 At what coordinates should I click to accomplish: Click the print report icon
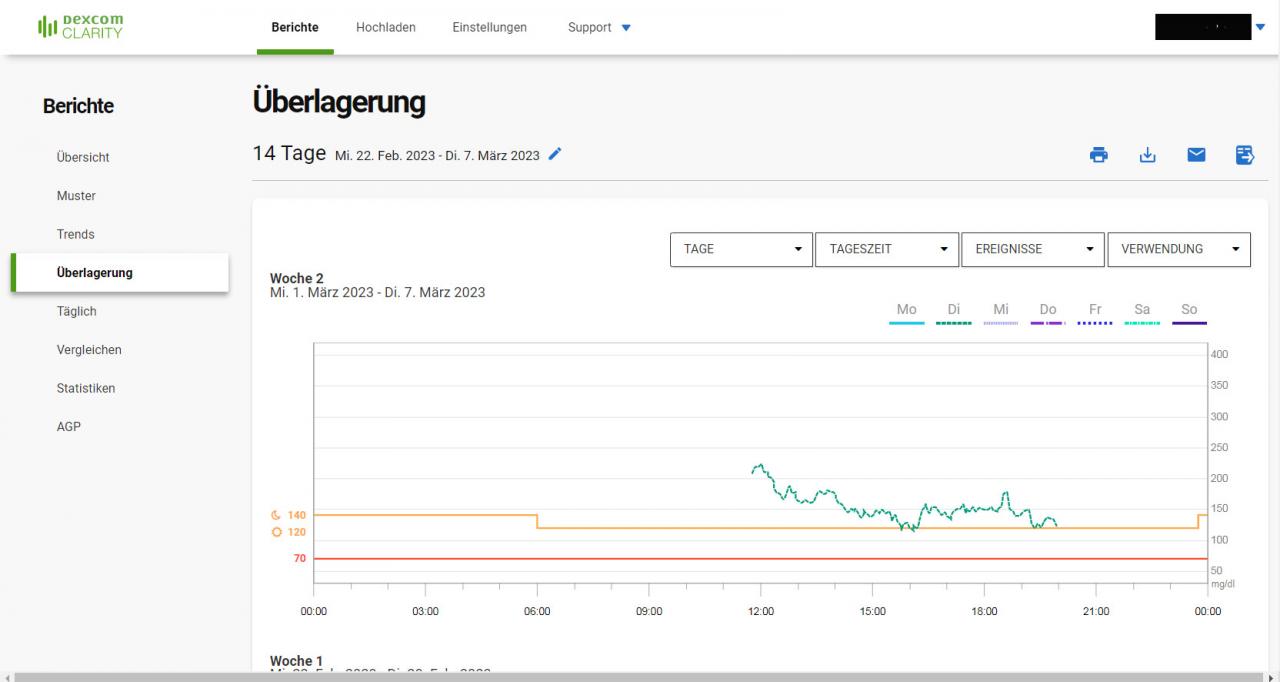[x=1099, y=155]
